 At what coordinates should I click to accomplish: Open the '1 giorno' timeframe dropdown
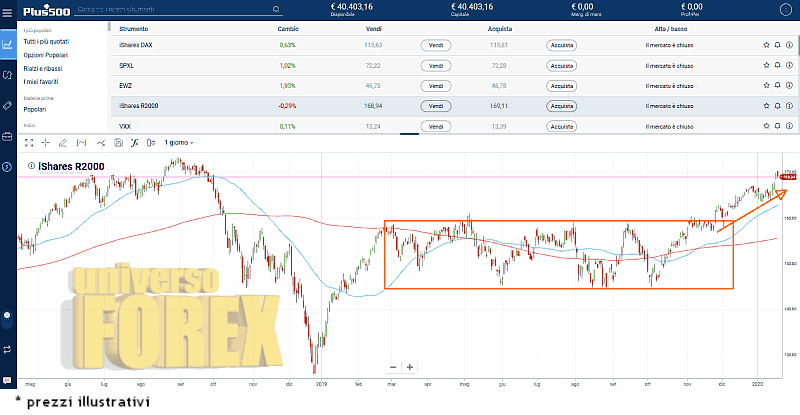click(178, 142)
